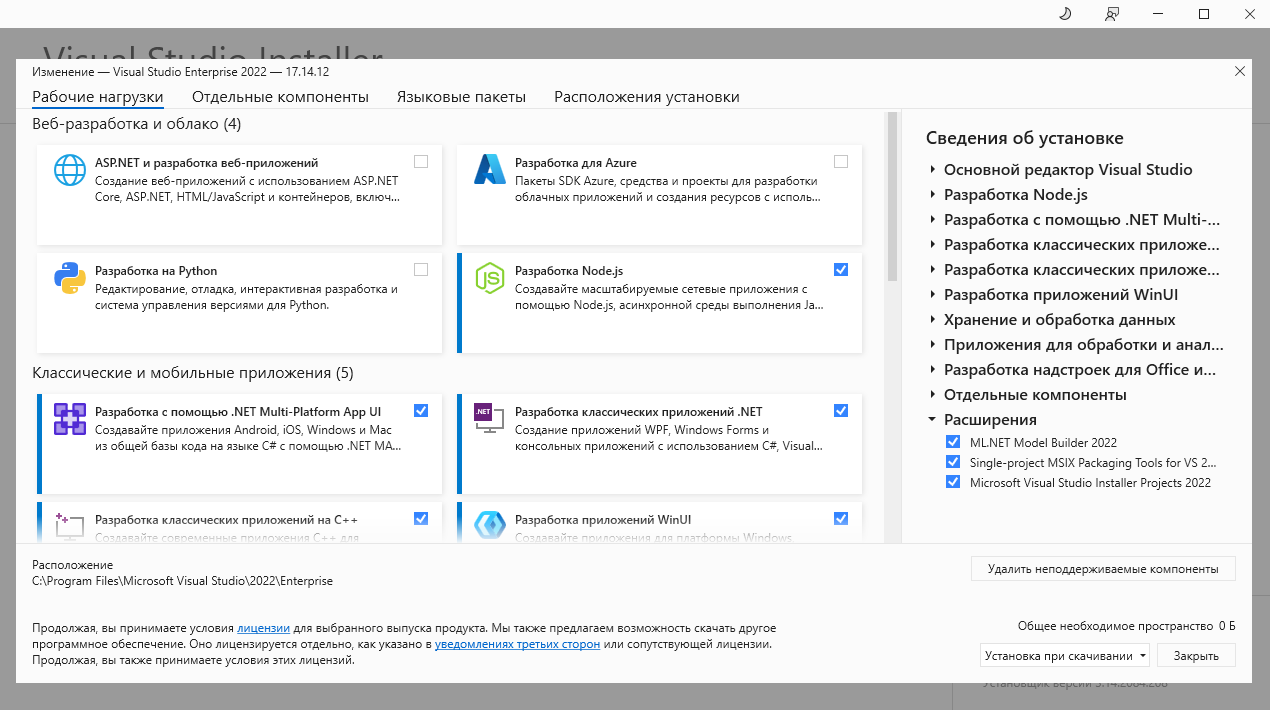This screenshot has height=710, width=1270.
Task: Click Классические и мобильные приложения (5) heading
Action: tap(193, 373)
